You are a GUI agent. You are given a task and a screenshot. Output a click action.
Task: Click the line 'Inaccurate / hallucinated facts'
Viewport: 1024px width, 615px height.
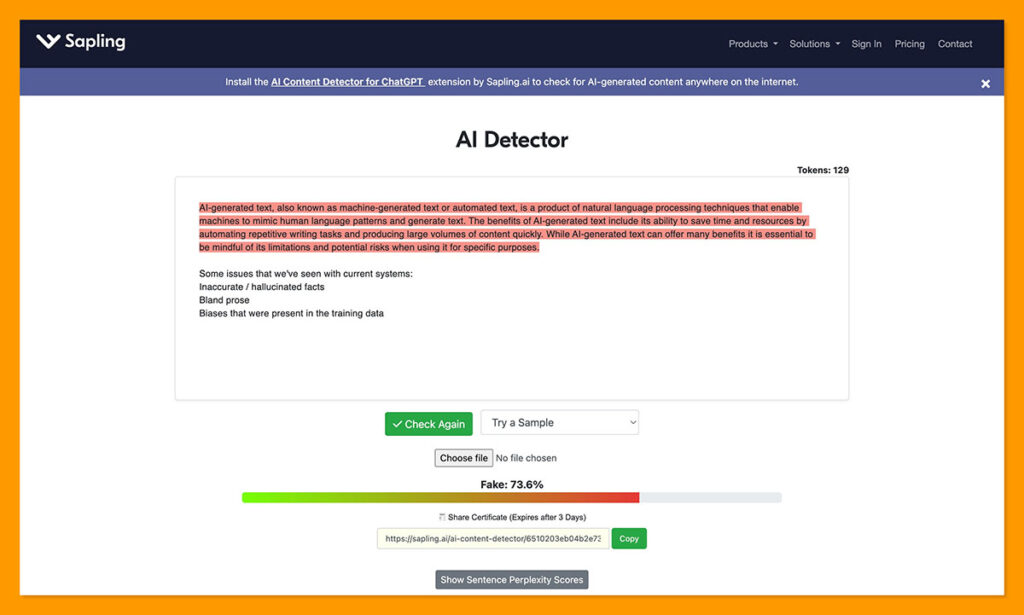point(261,287)
